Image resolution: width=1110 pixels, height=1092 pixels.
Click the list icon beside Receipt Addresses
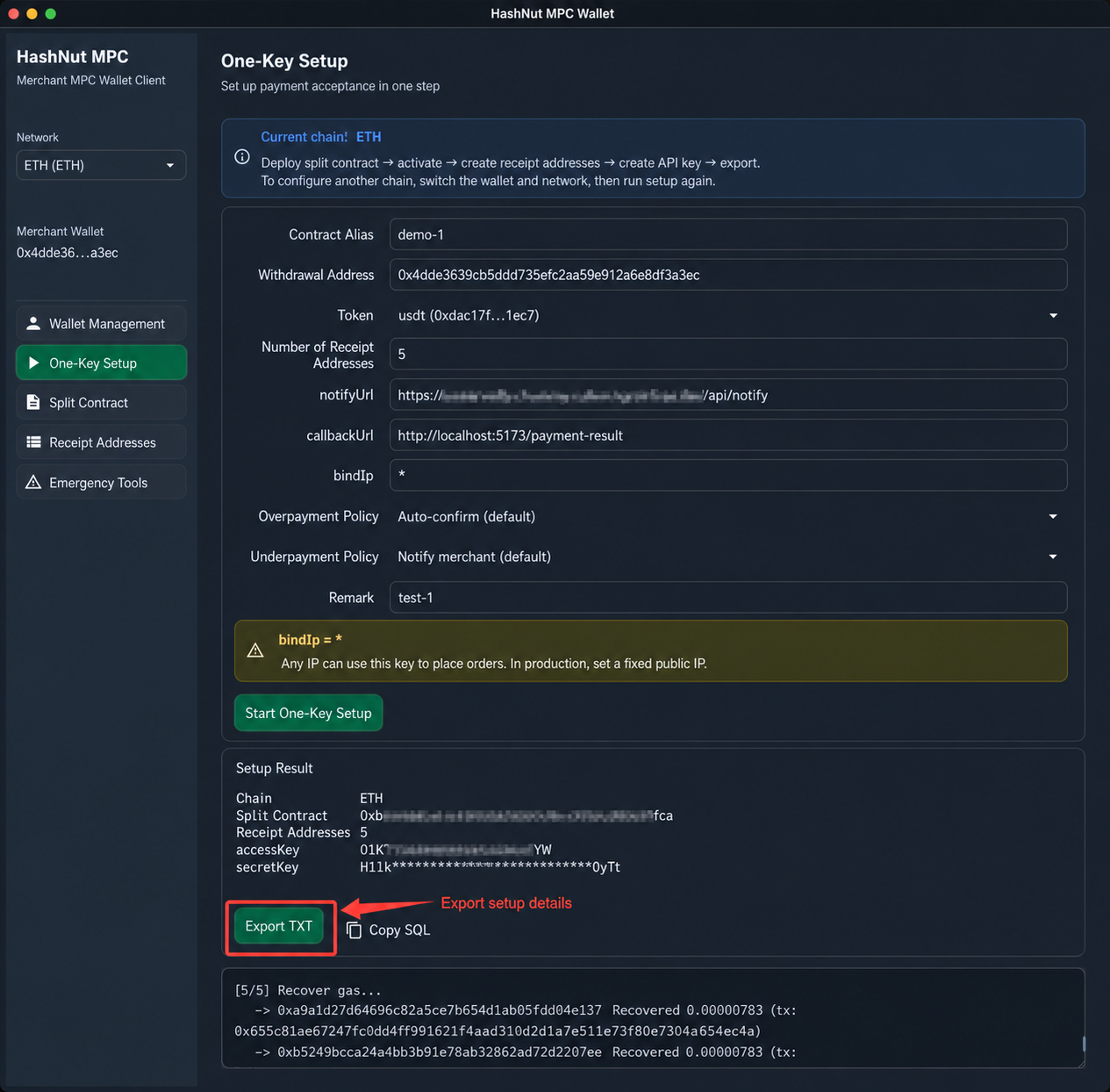click(x=33, y=442)
